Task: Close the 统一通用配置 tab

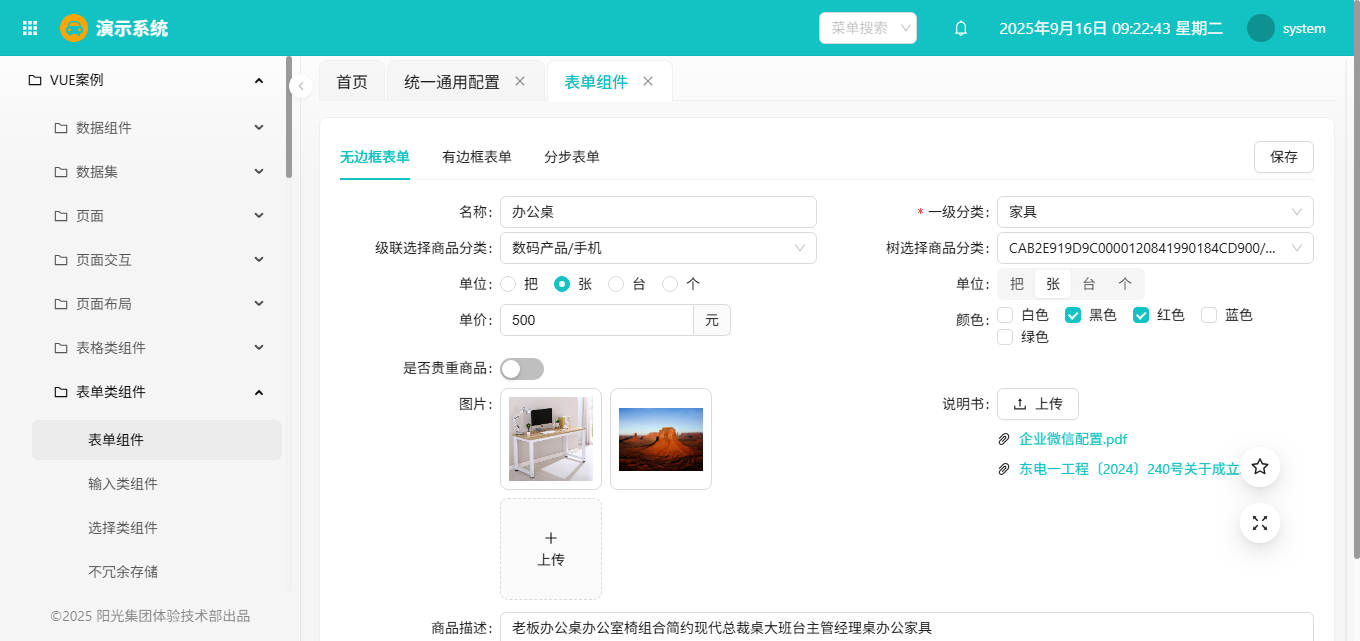Action: [520, 82]
